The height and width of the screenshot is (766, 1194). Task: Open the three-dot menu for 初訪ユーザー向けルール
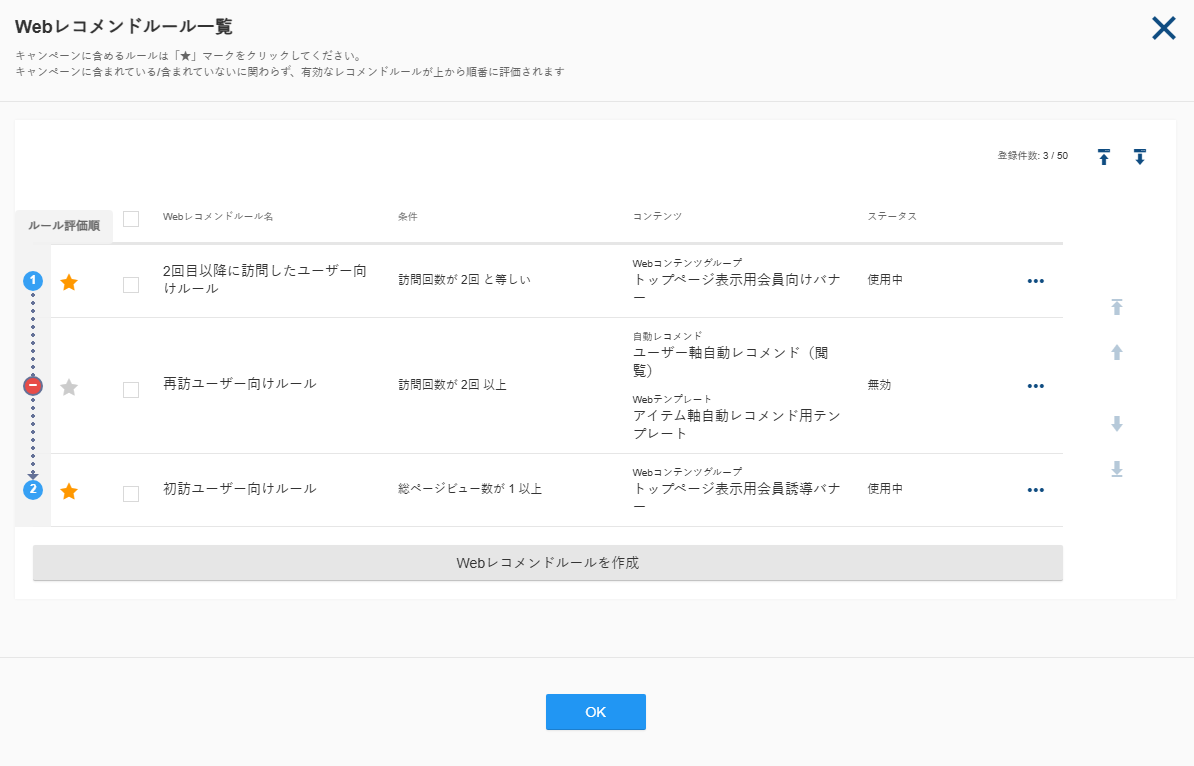pyautogui.click(x=1036, y=490)
